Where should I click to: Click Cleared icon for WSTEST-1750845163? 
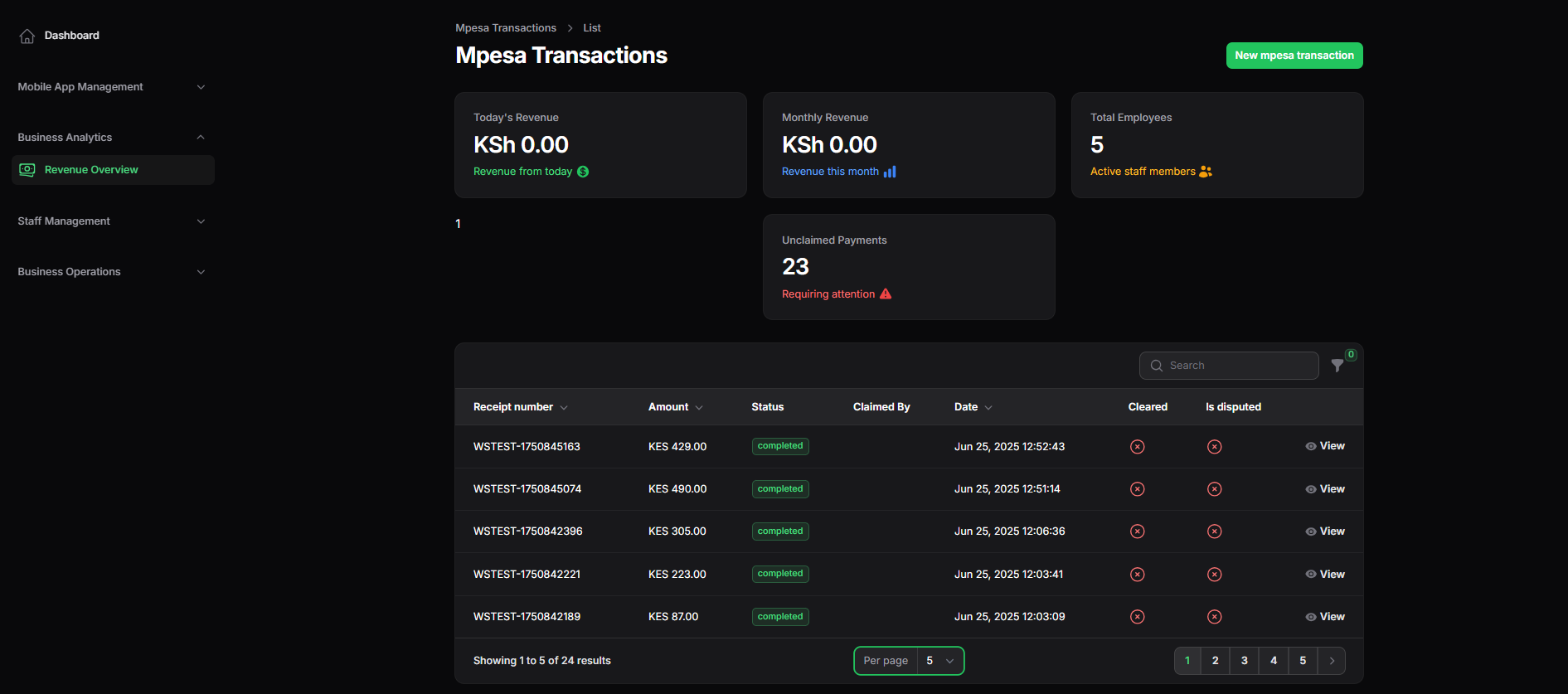1138,447
